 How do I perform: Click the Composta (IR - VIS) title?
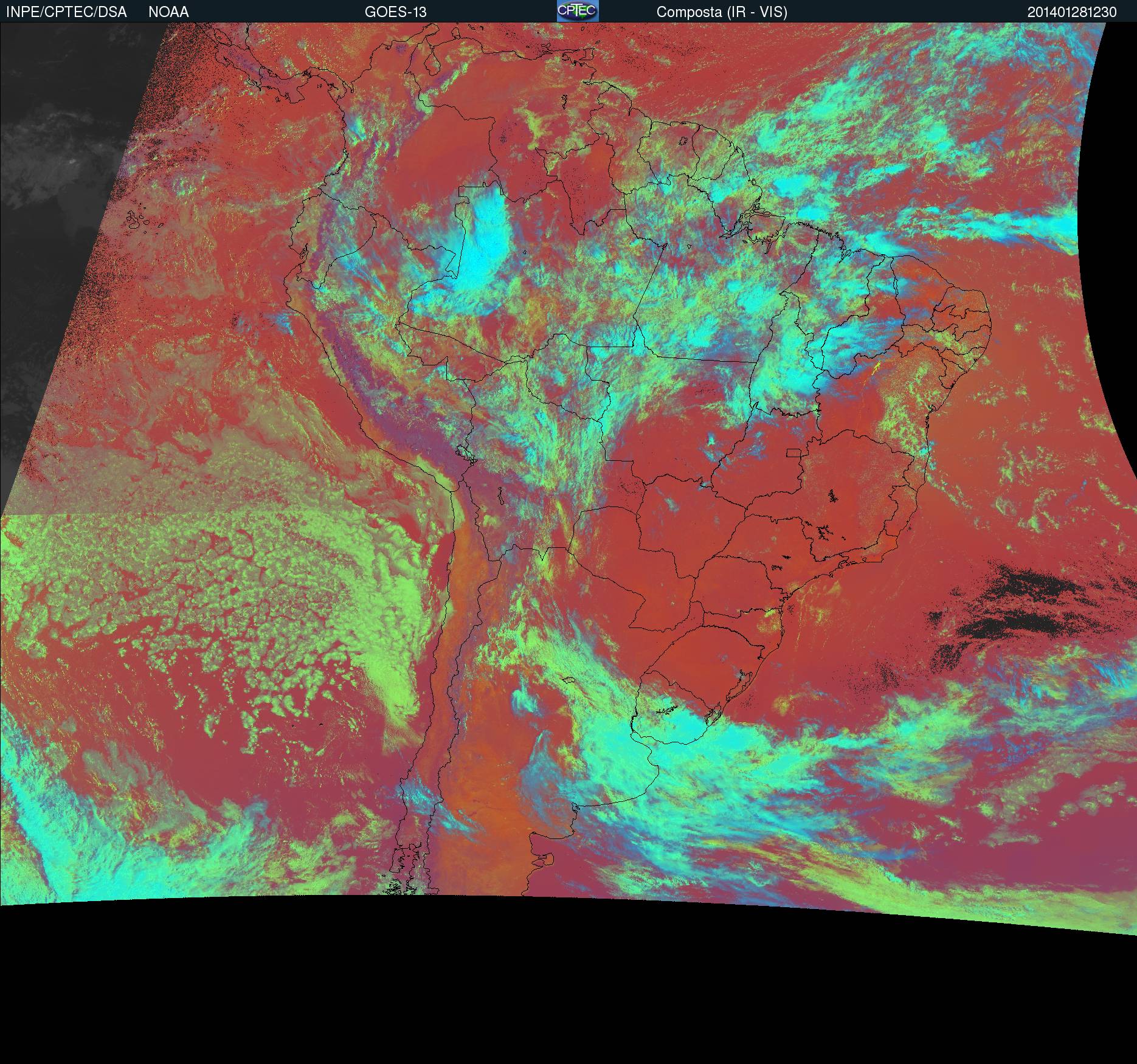click(x=722, y=12)
